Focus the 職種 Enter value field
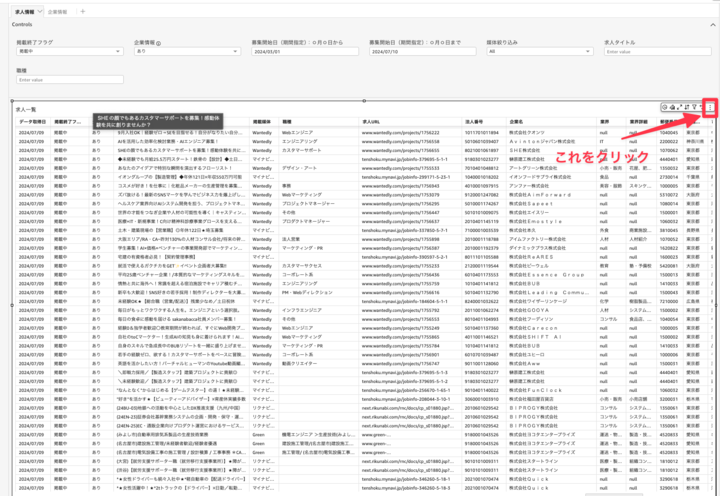 pos(70,80)
